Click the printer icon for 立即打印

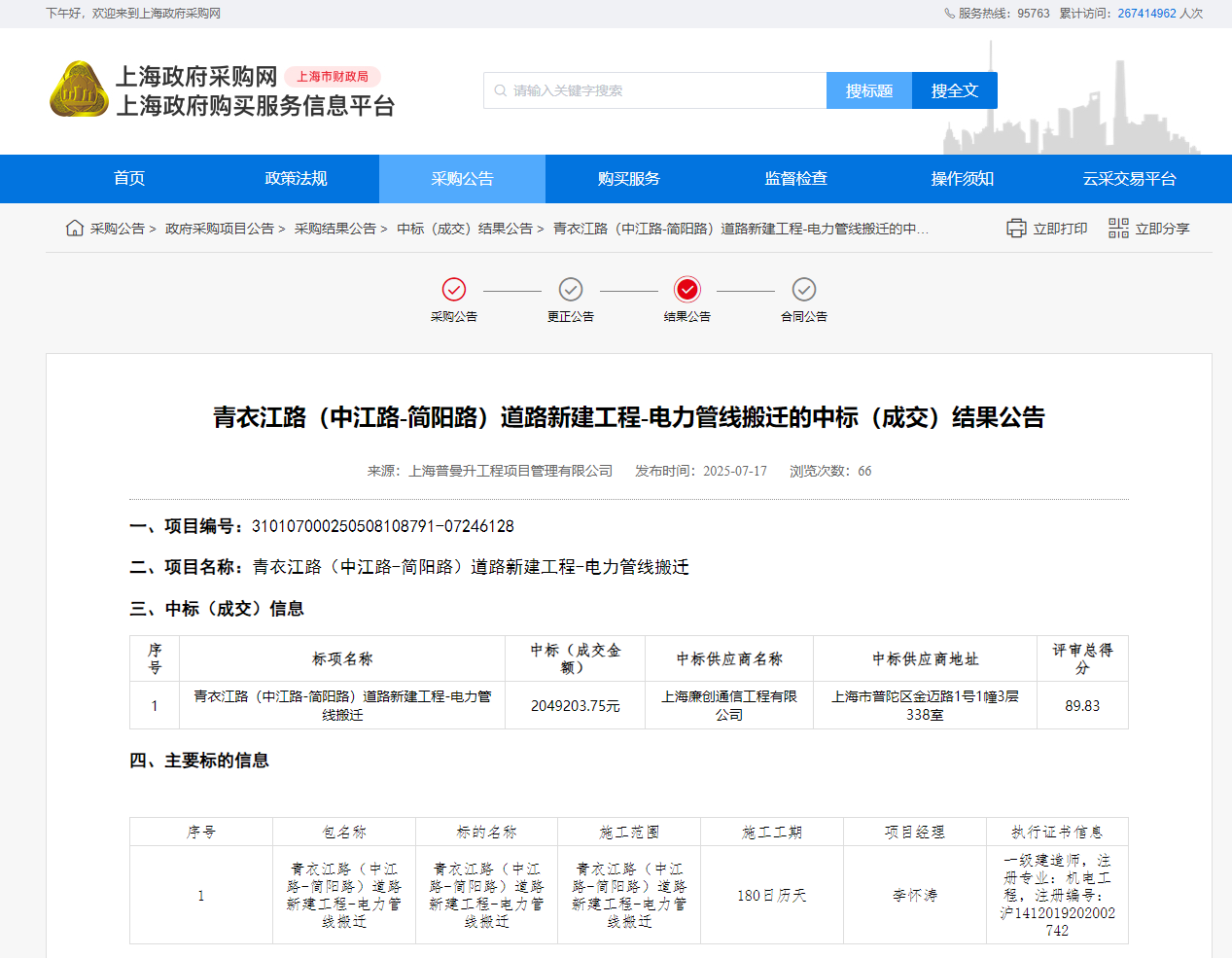pos(1016,229)
